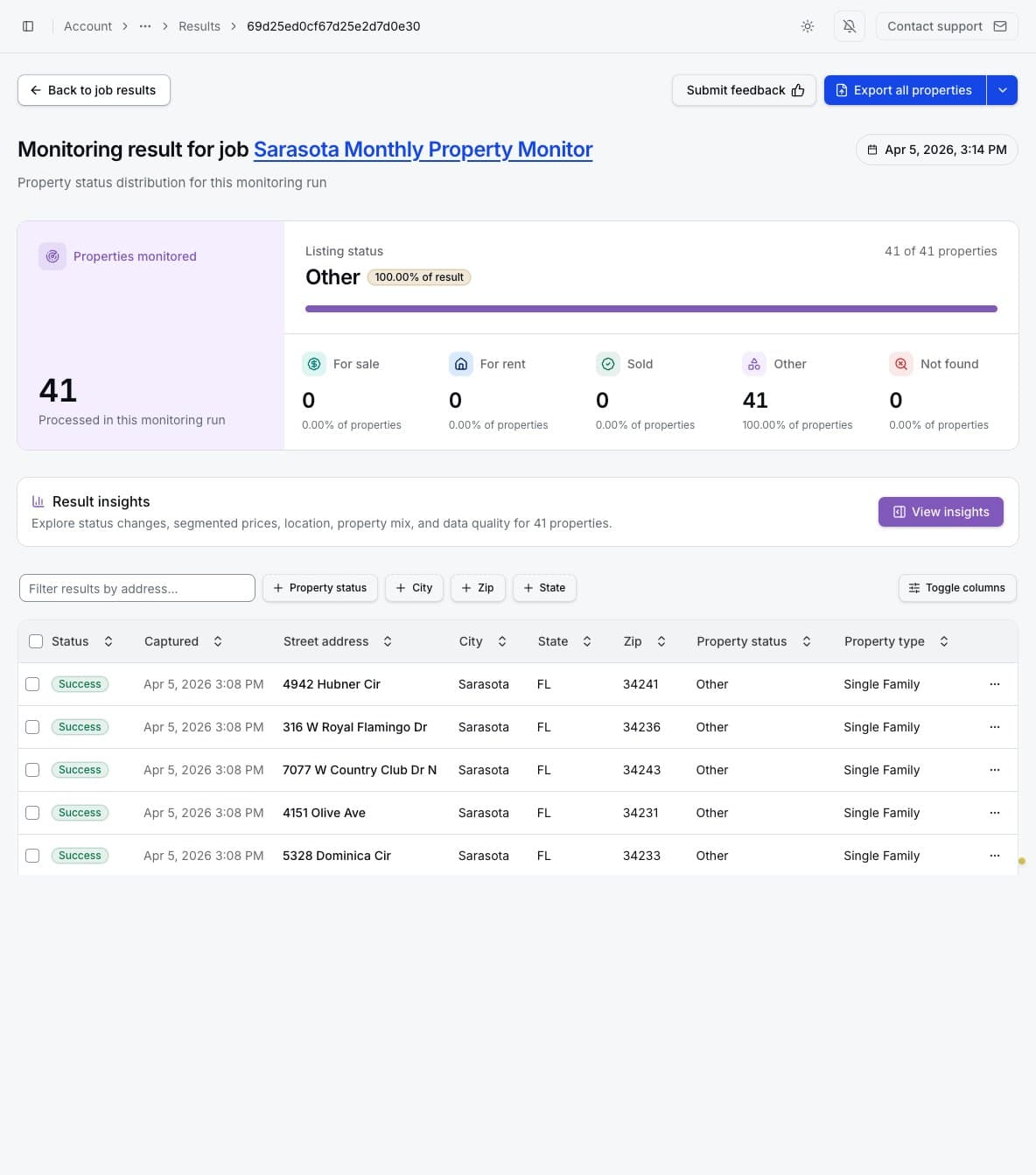The image size is (1036, 1175).
Task: Toggle the sidebar panel icon
Action: 28,26
